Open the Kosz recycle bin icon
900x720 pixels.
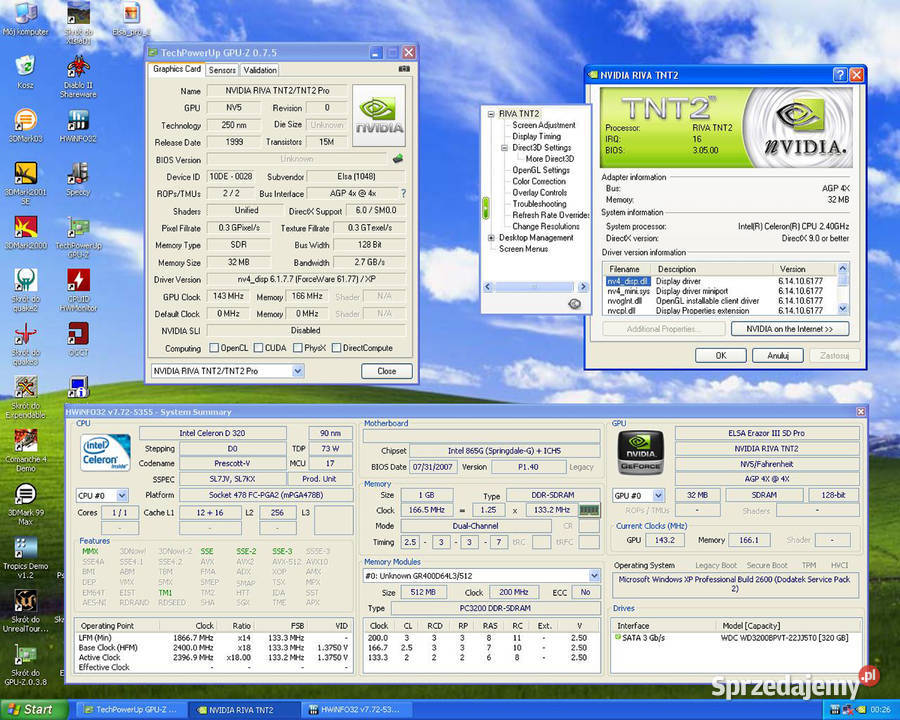point(25,72)
